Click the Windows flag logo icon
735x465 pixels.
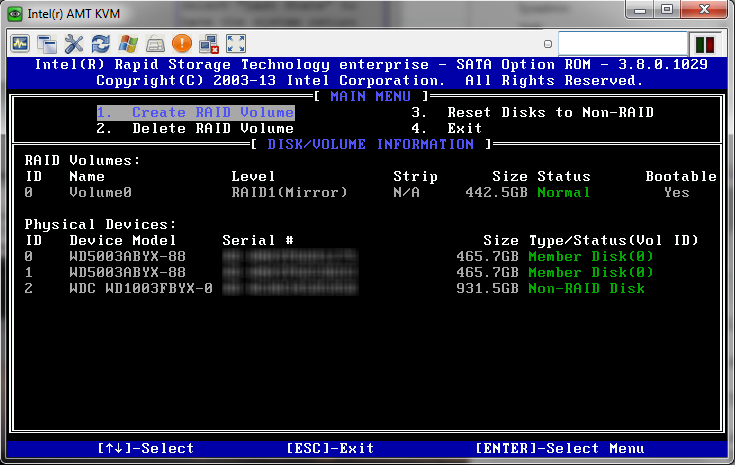tap(128, 44)
